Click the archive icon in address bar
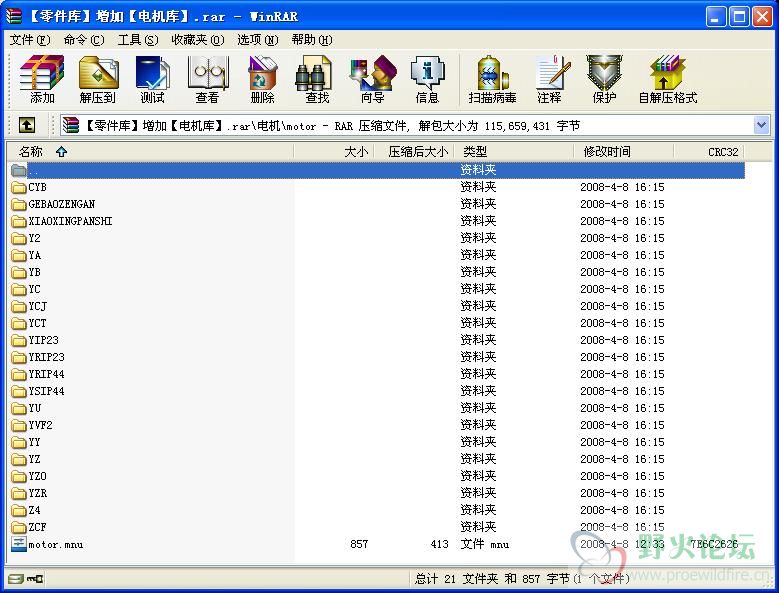 (x=71, y=125)
